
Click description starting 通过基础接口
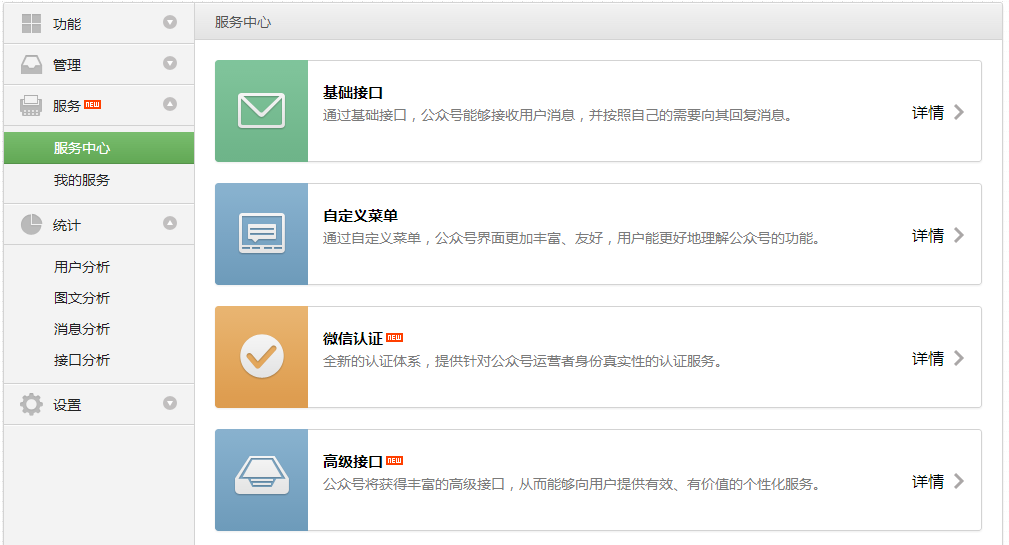tap(557, 115)
